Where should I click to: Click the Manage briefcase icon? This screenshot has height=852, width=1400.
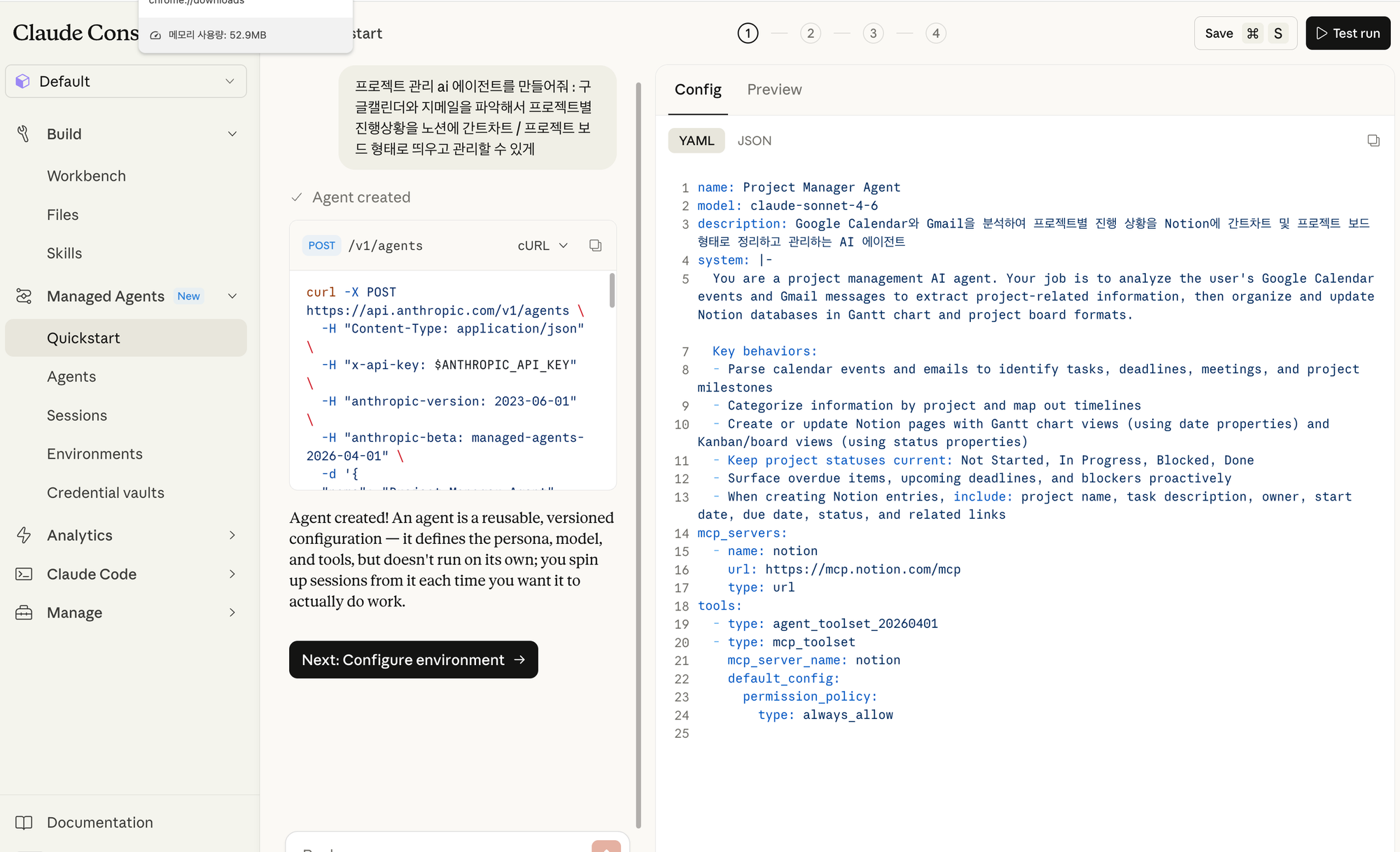23,613
